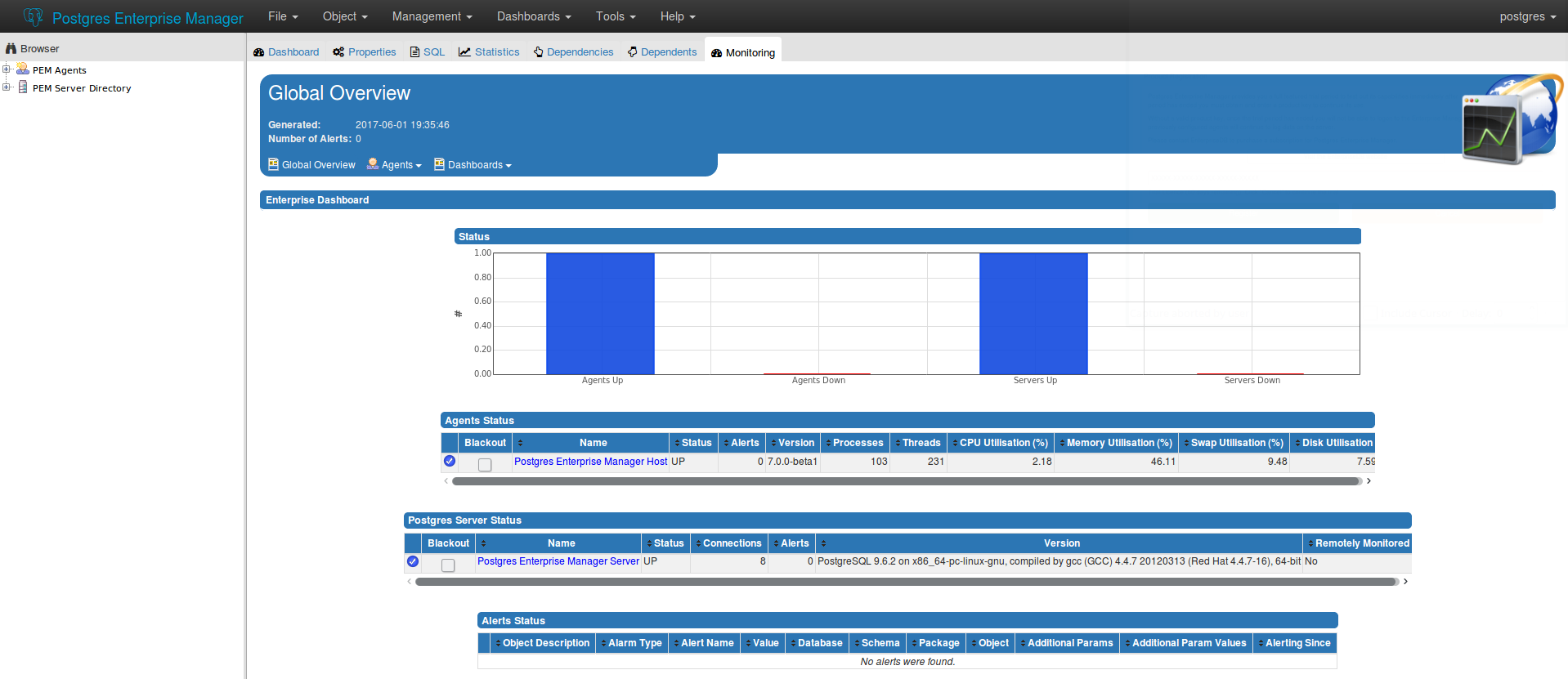Click the Agents Status scroll right arrow
Image resolution: width=1568 pixels, height=679 pixels.
point(1369,481)
